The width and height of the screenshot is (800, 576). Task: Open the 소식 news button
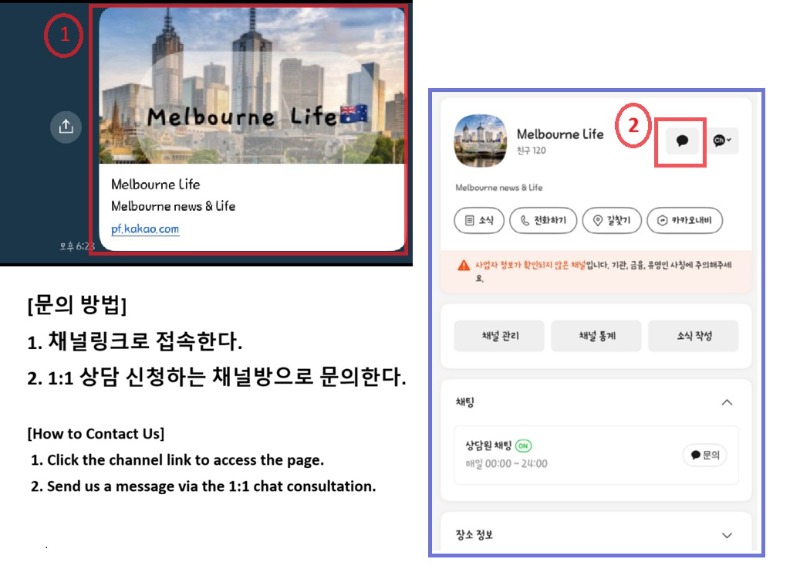tap(479, 220)
